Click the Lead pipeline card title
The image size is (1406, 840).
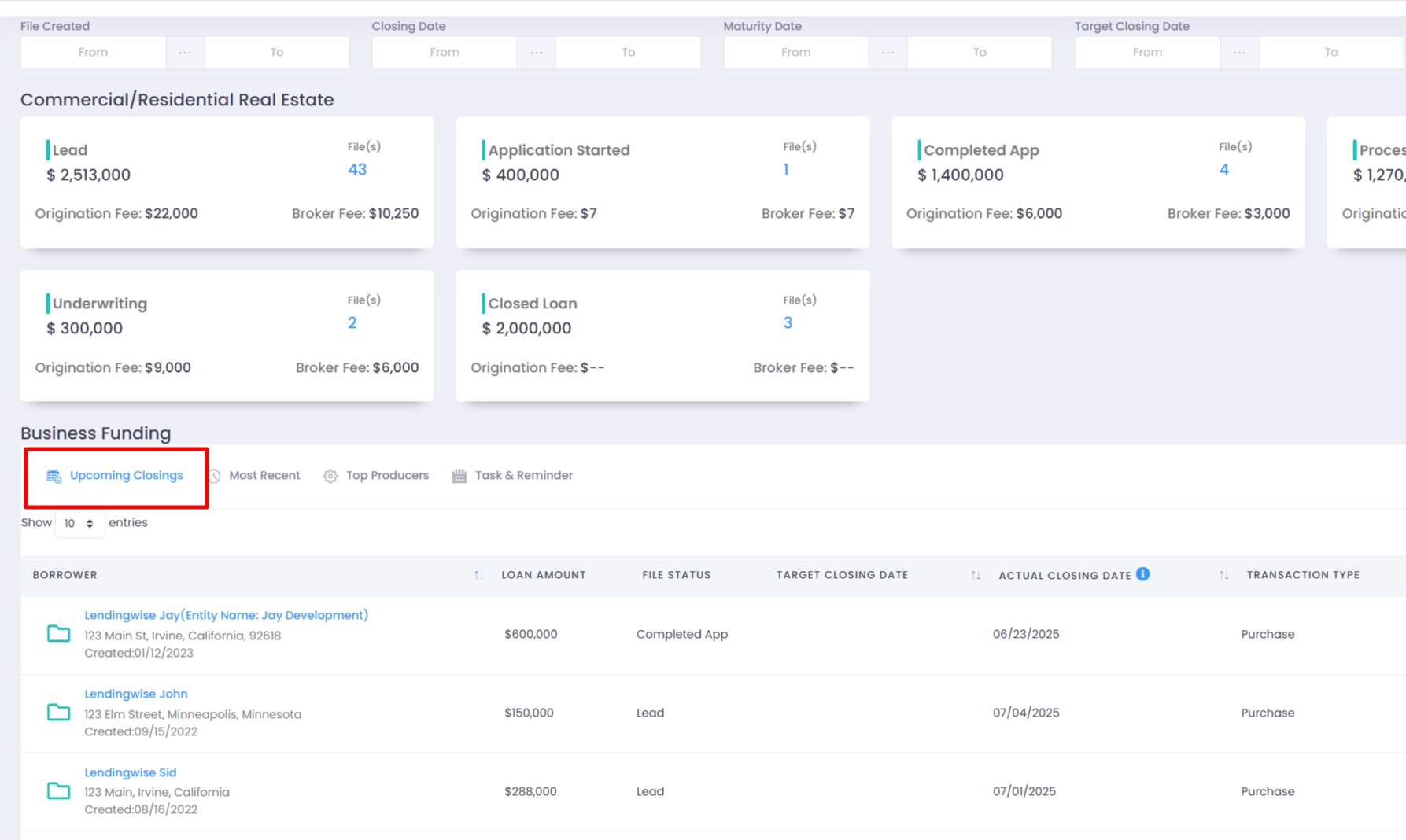pyautogui.click(x=70, y=150)
